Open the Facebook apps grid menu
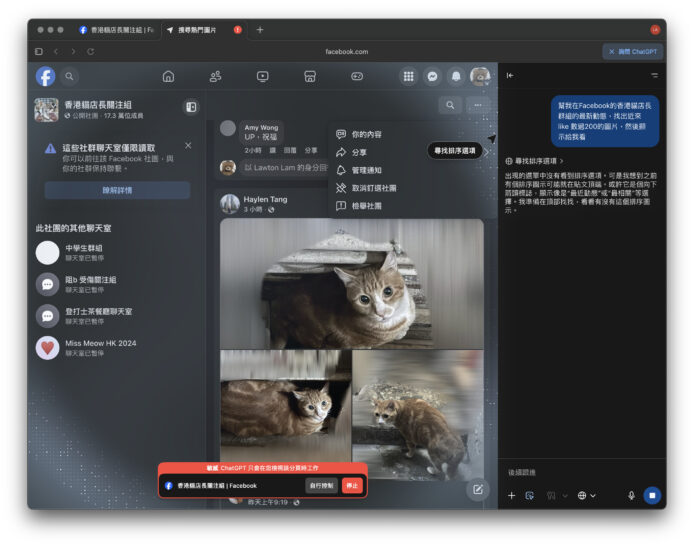The height and width of the screenshot is (546, 694). click(408, 76)
